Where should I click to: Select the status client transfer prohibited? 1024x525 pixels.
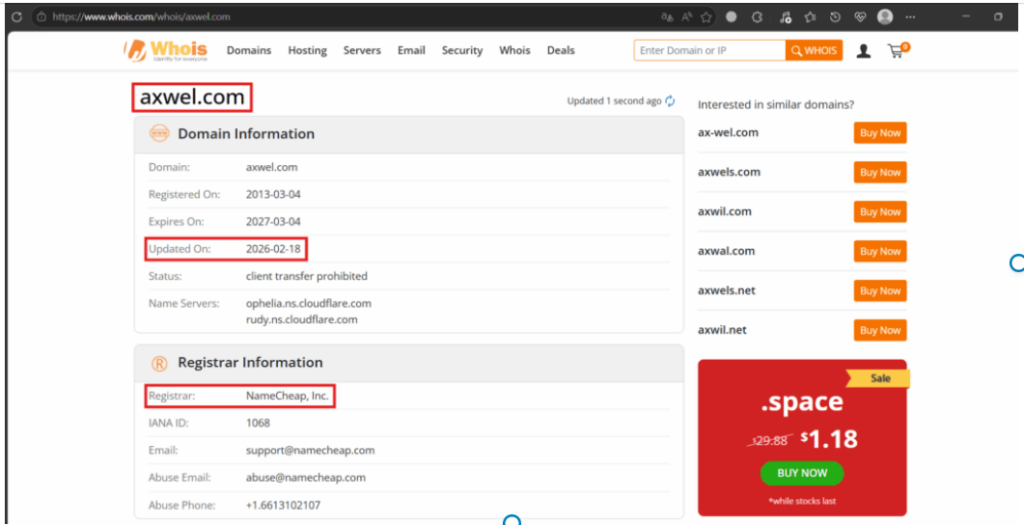(x=307, y=276)
